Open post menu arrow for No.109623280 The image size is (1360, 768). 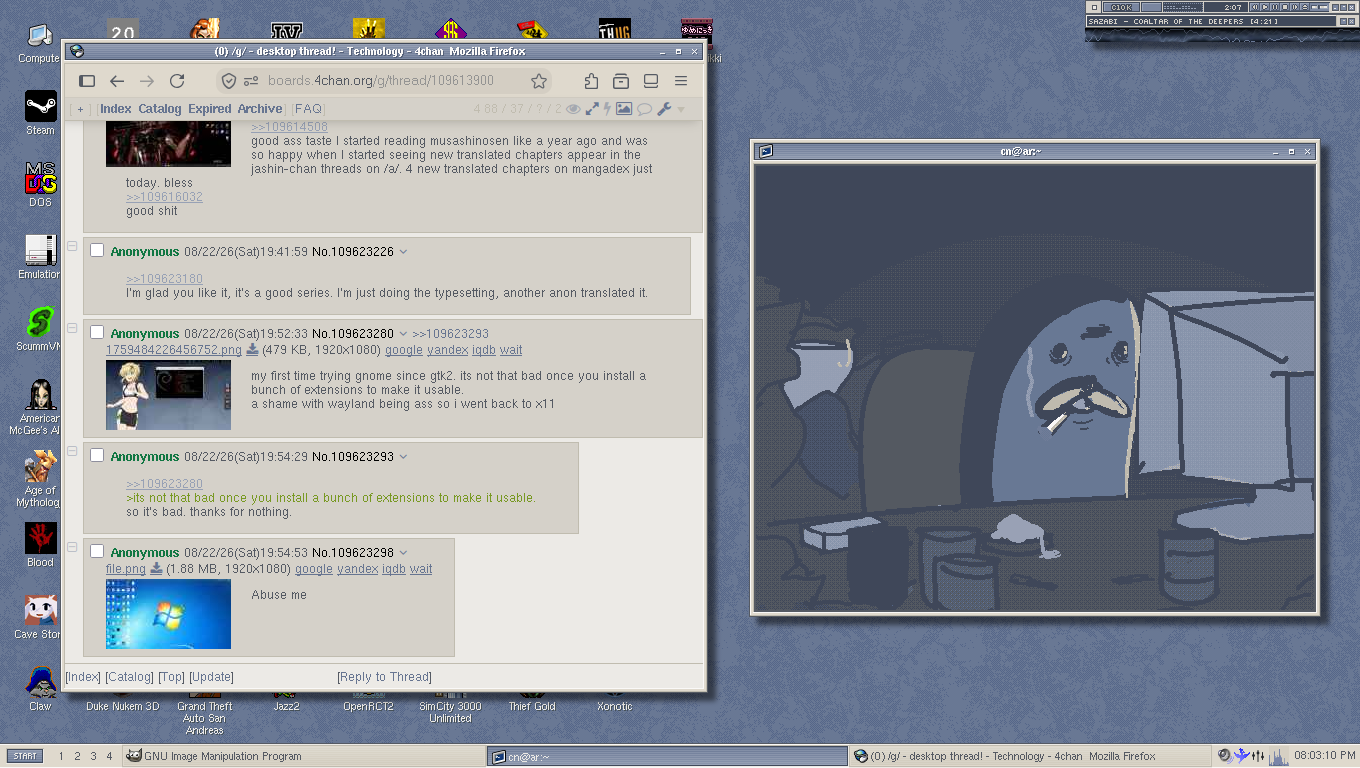[403, 334]
